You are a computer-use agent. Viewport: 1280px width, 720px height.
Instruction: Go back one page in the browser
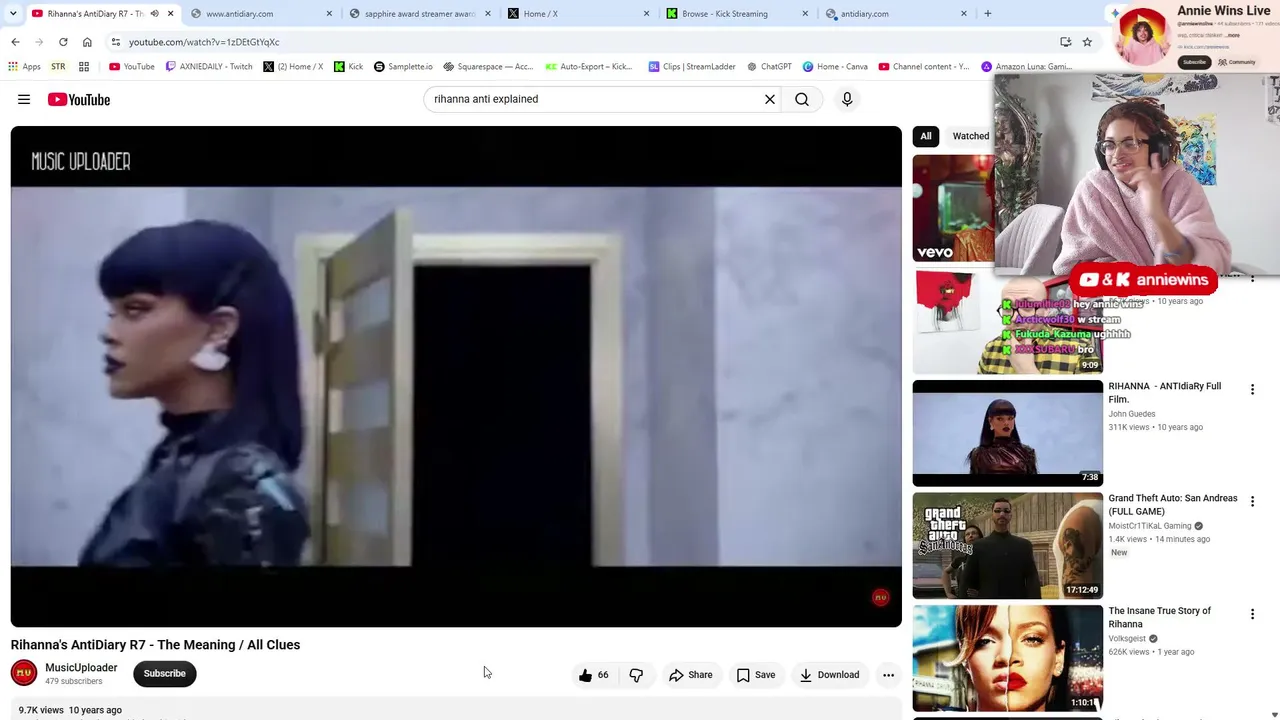[15, 42]
